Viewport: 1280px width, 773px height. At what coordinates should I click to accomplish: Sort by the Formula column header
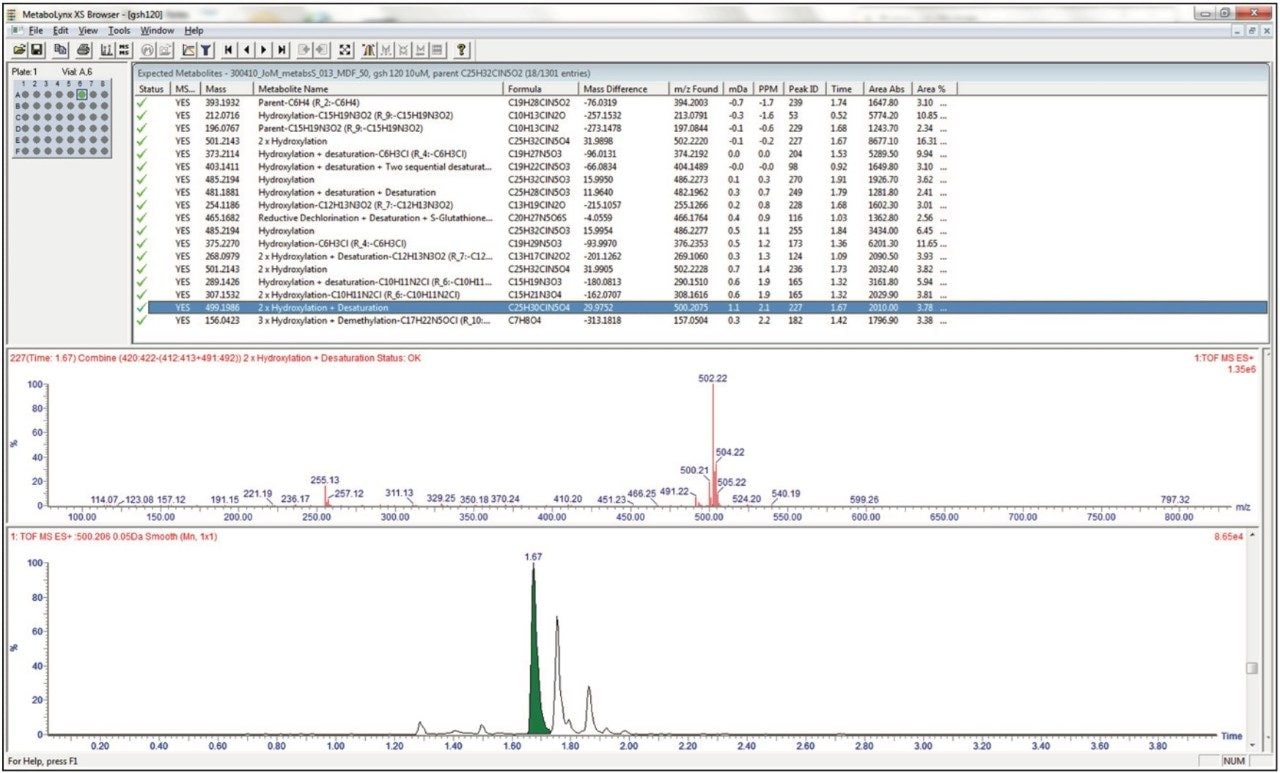[x=542, y=89]
